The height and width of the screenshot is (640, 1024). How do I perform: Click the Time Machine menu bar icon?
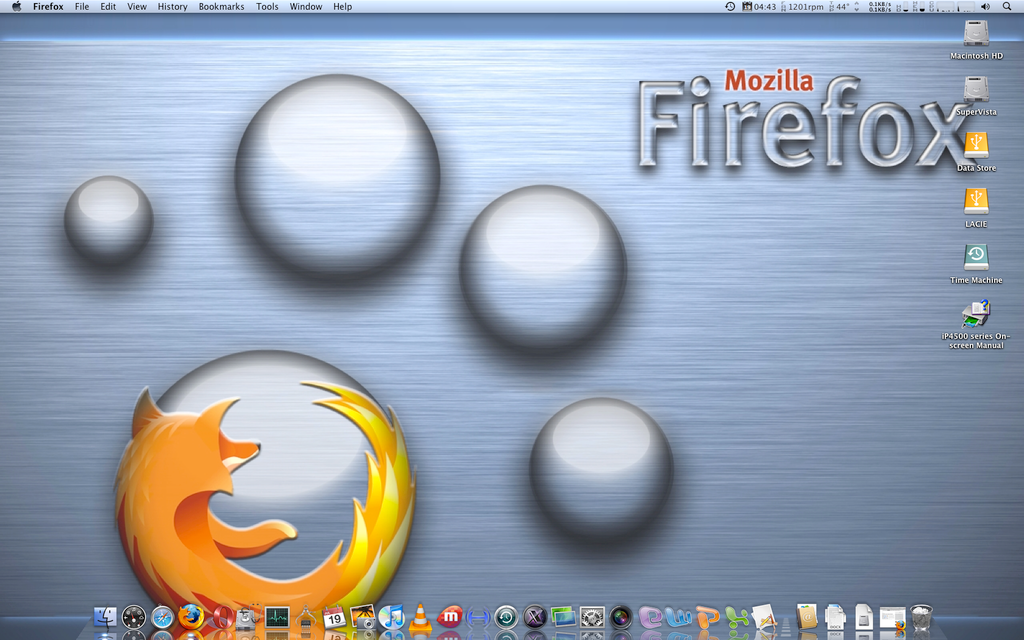coord(730,7)
